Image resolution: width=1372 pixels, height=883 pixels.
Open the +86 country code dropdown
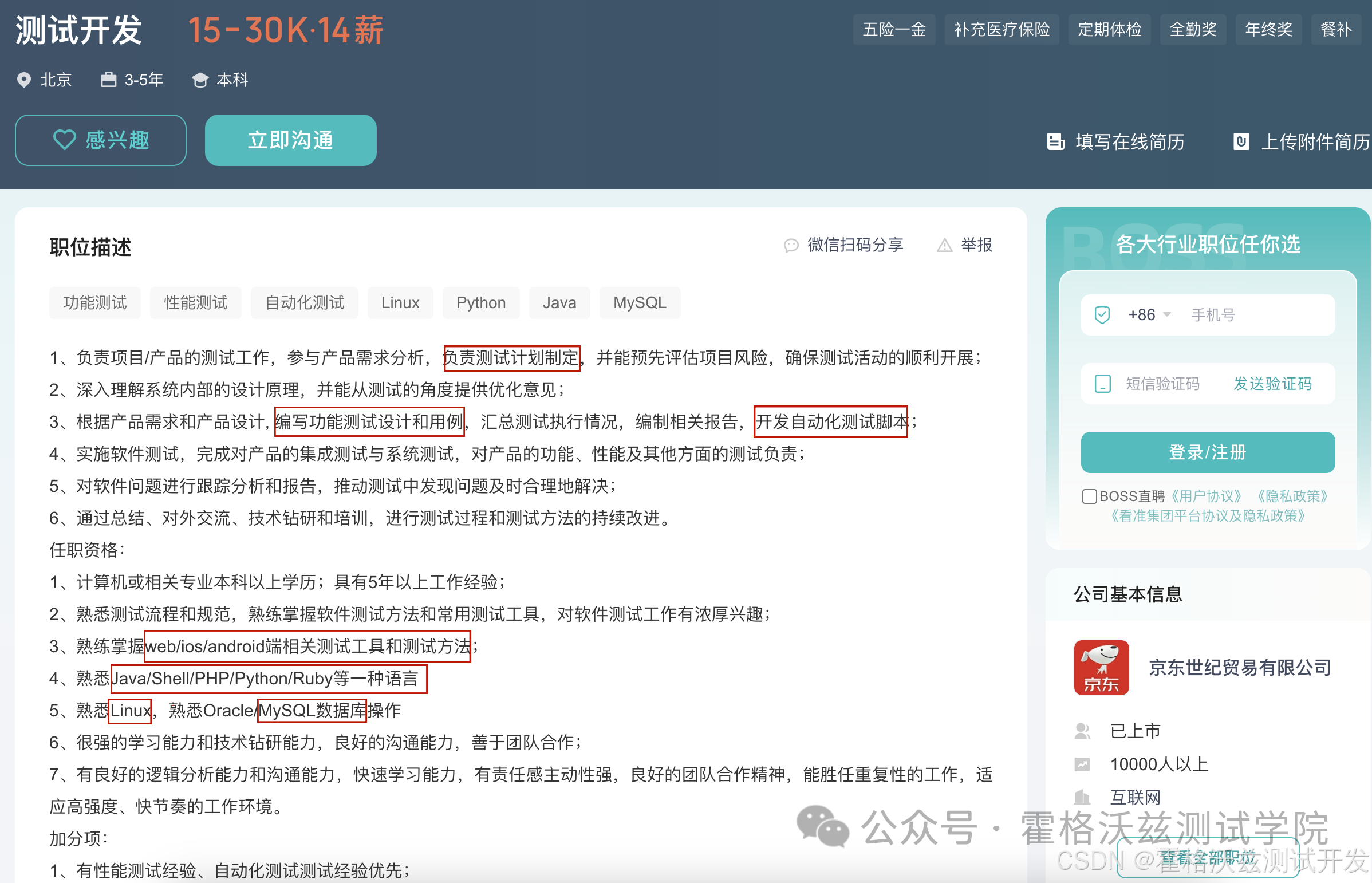point(1150,315)
